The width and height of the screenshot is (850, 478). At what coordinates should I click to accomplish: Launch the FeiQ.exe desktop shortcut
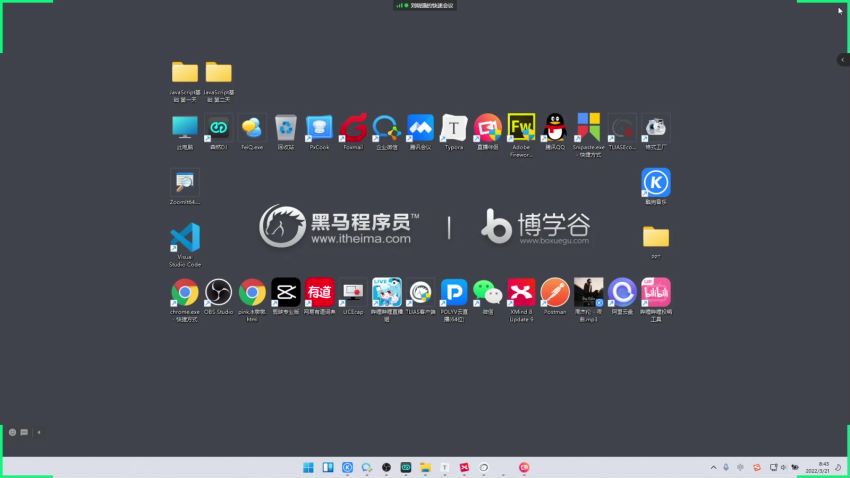click(x=252, y=128)
